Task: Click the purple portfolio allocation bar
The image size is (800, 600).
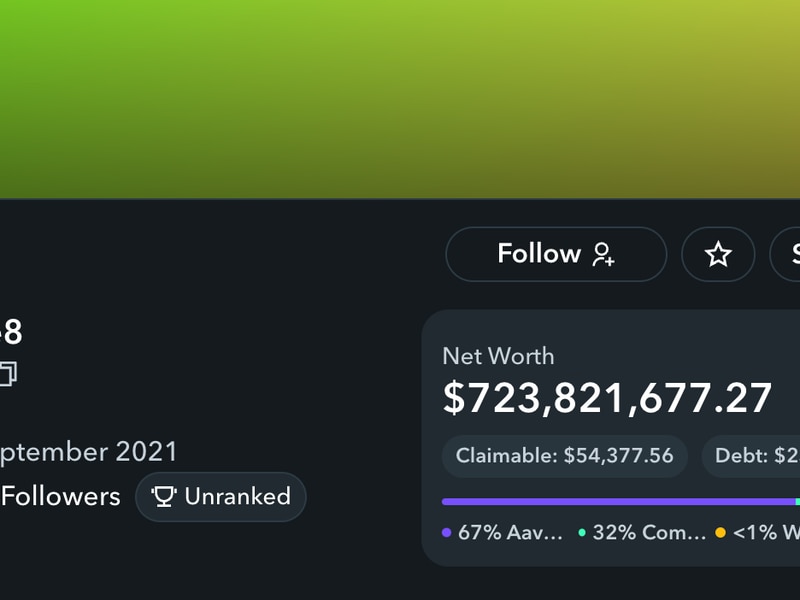Action: point(618,502)
